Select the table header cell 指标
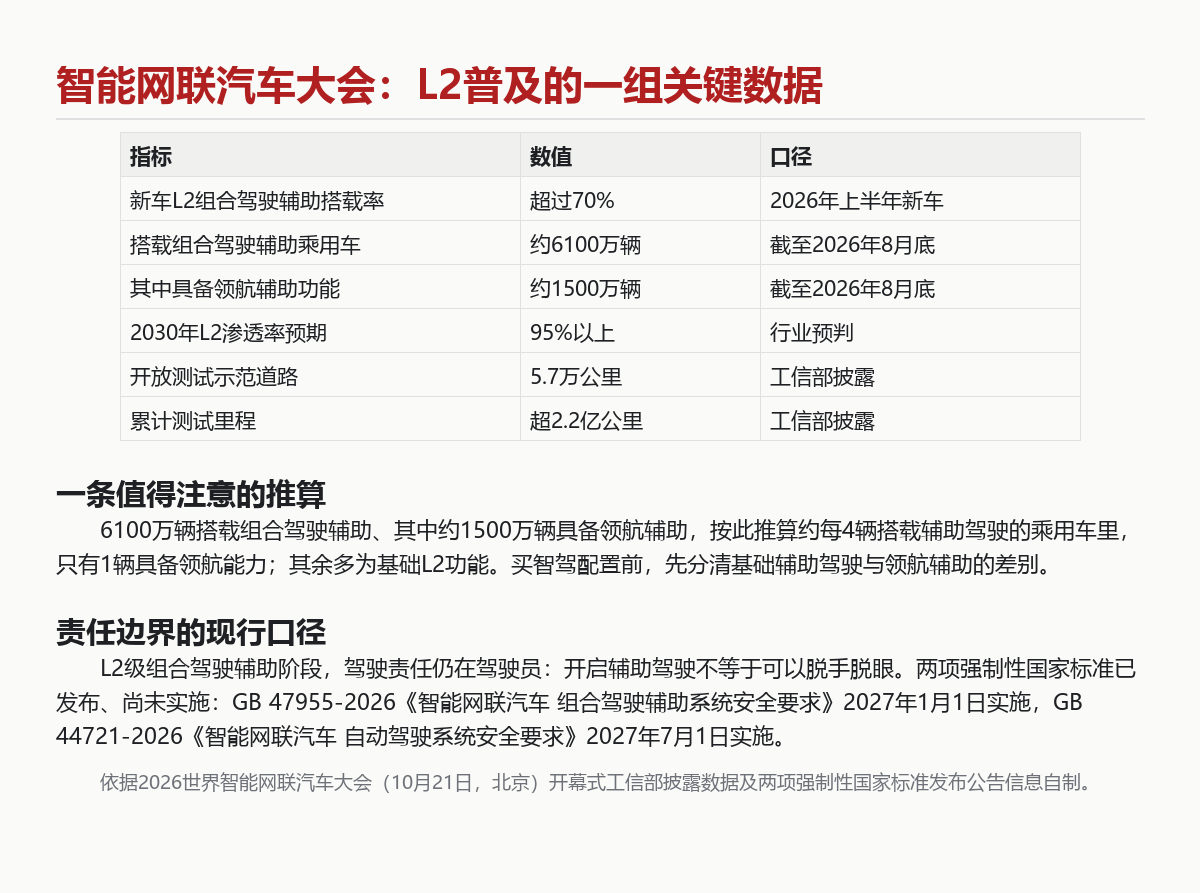This screenshot has height=893, width=1200. pyautogui.click(x=320, y=155)
